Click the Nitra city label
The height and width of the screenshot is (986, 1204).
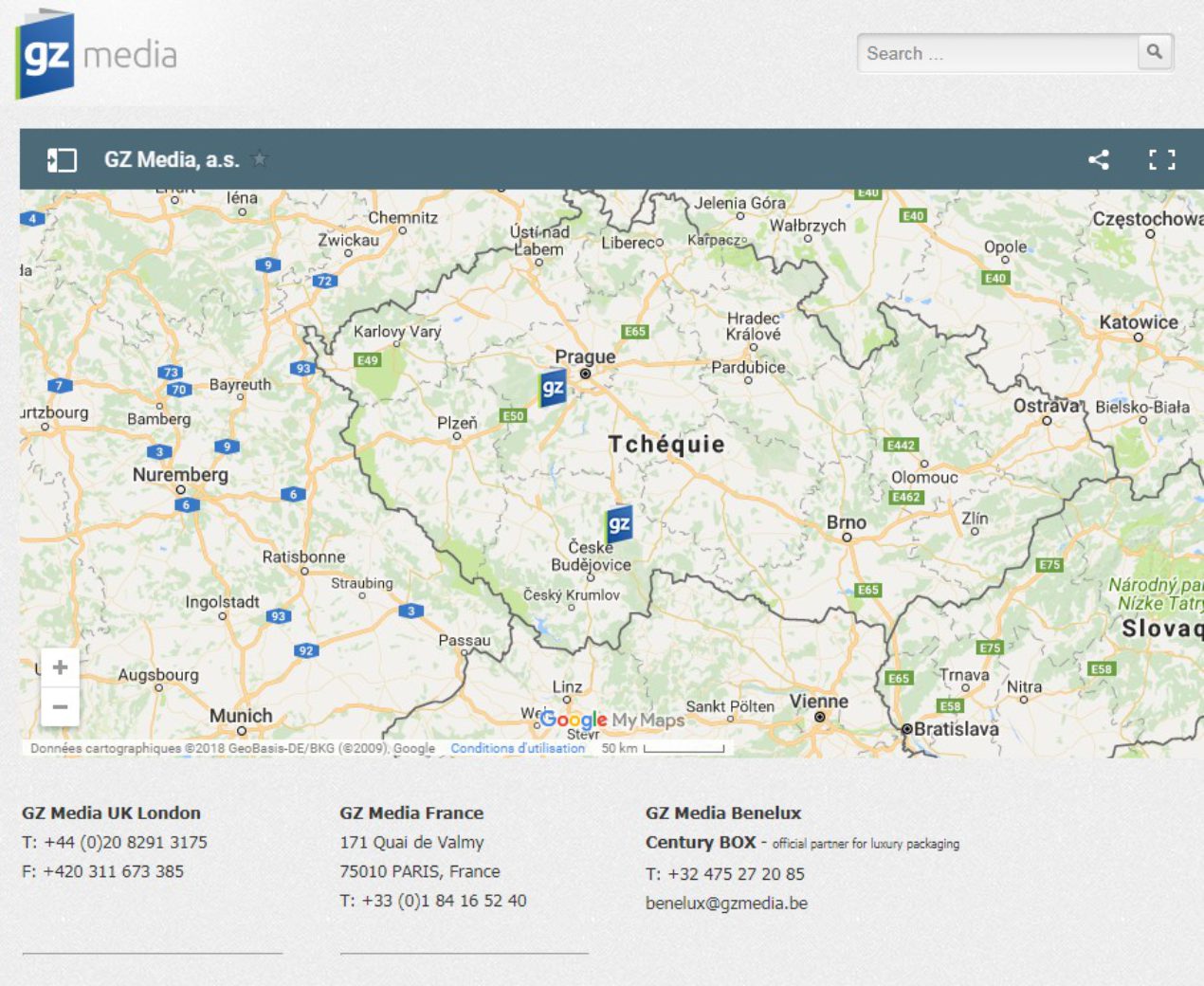1024,686
